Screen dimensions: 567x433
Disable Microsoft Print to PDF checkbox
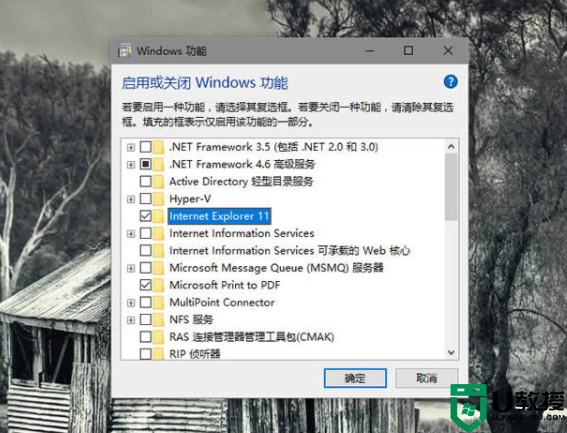click(146, 285)
